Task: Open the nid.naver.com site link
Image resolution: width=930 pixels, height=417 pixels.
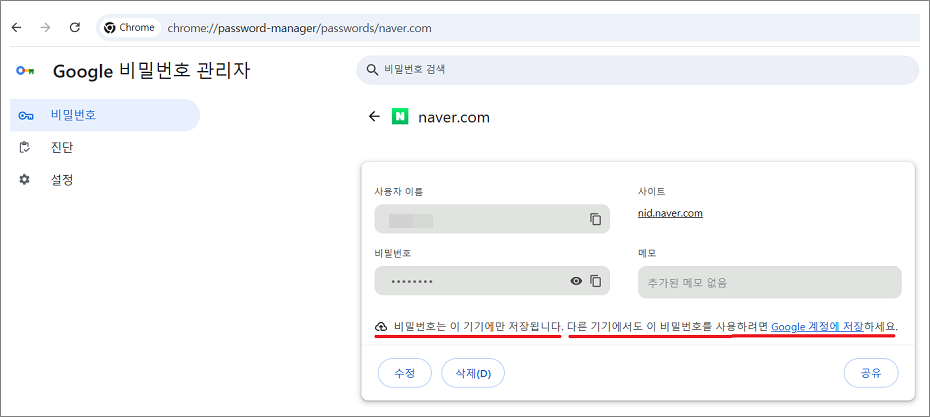Action: point(670,214)
